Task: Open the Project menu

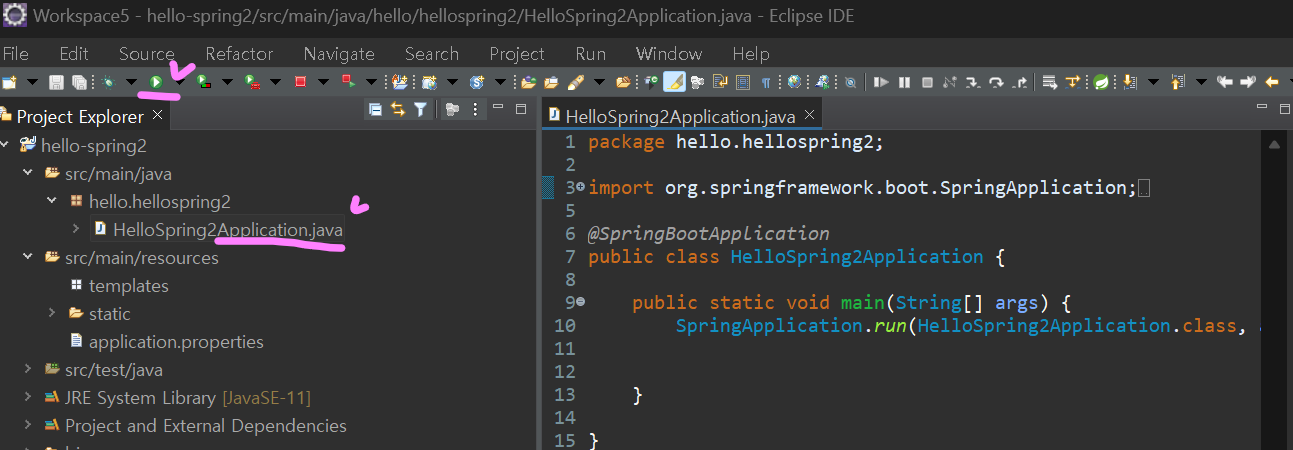Action: tap(517, 54)
